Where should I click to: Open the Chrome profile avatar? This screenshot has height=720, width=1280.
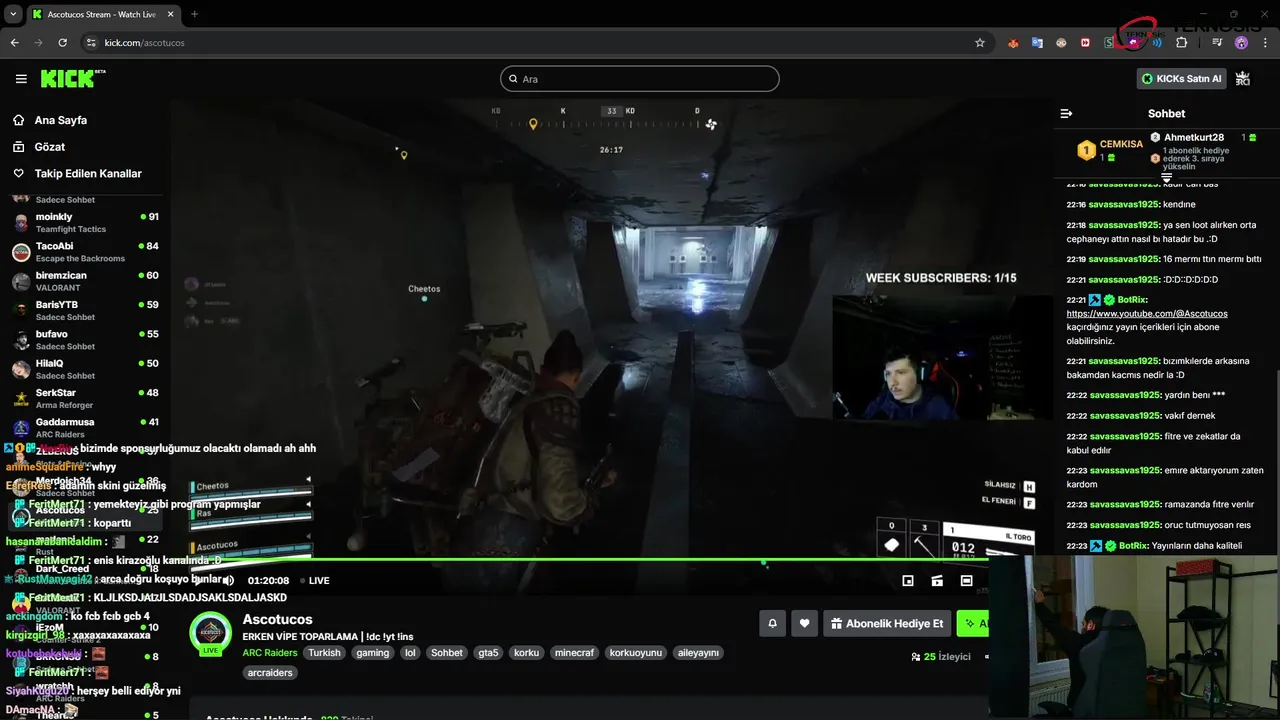(1241, 43)
